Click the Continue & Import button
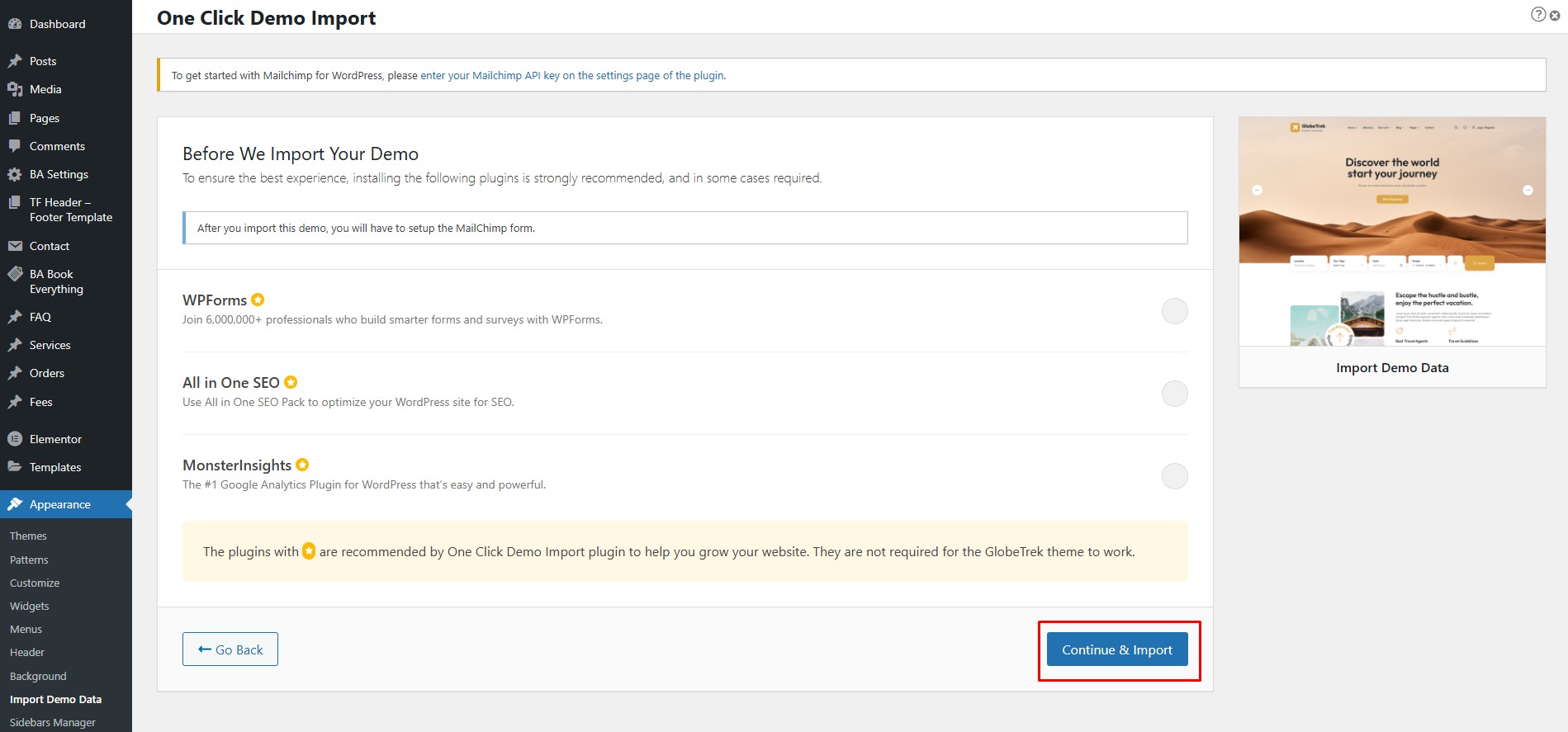The height and width of the screenshot is (732, 1568). (x=1117, y=649)
